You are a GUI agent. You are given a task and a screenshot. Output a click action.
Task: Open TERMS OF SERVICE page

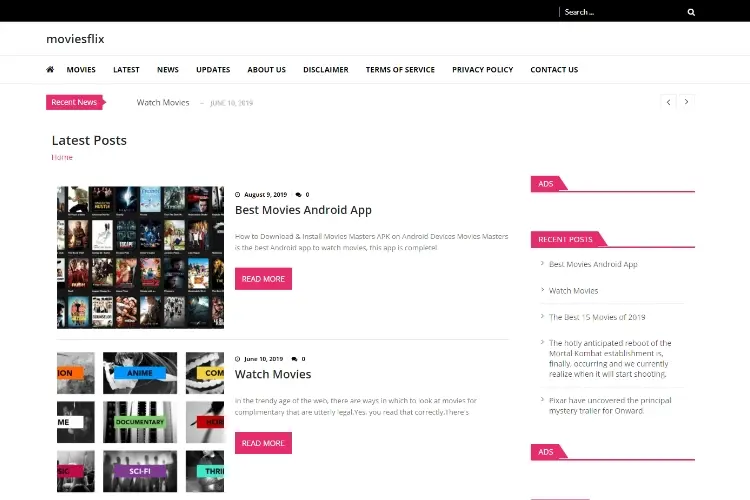(400, 69)
